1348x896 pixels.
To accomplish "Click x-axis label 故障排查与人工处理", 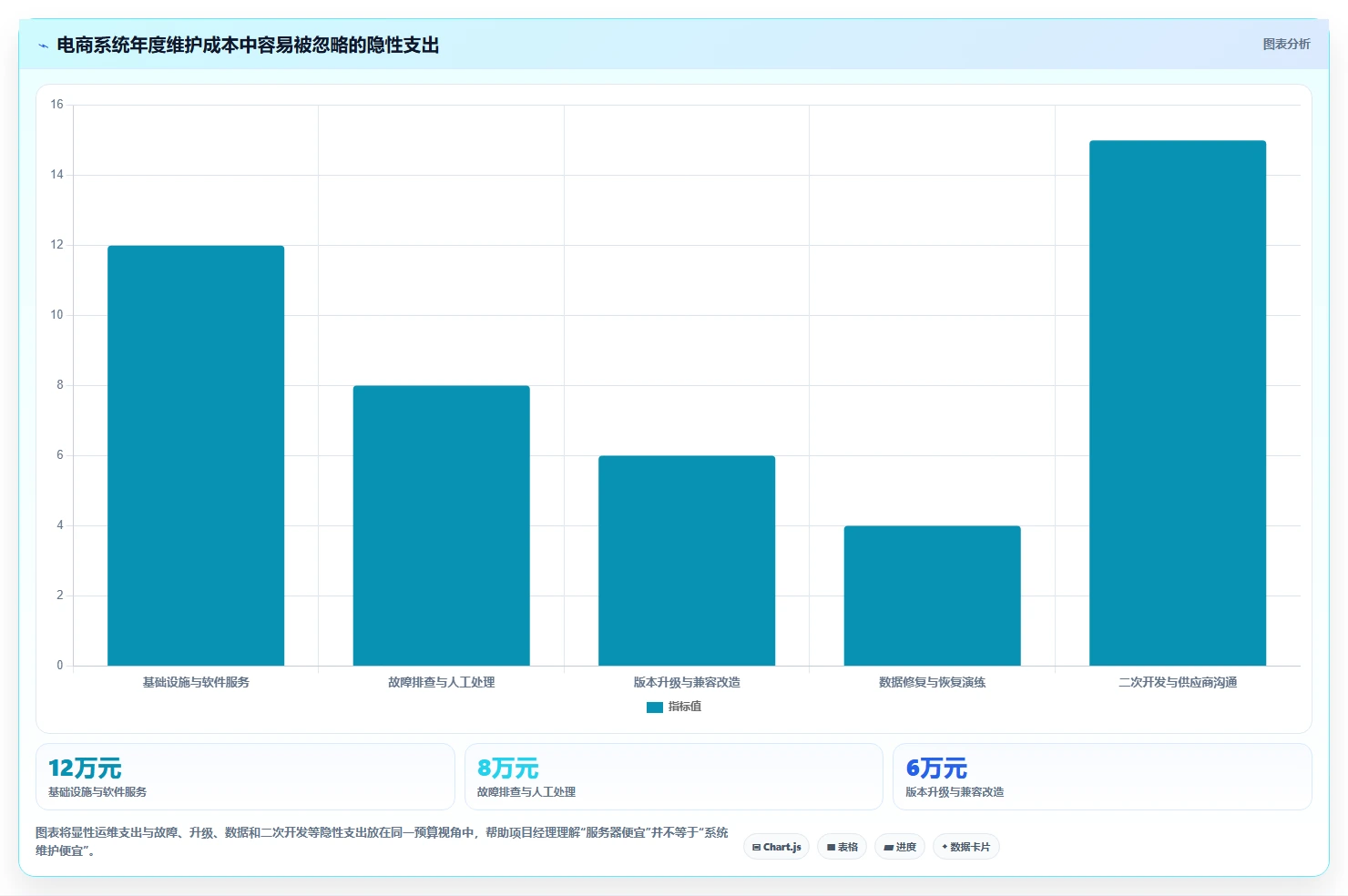I will (x=442, y=682).
